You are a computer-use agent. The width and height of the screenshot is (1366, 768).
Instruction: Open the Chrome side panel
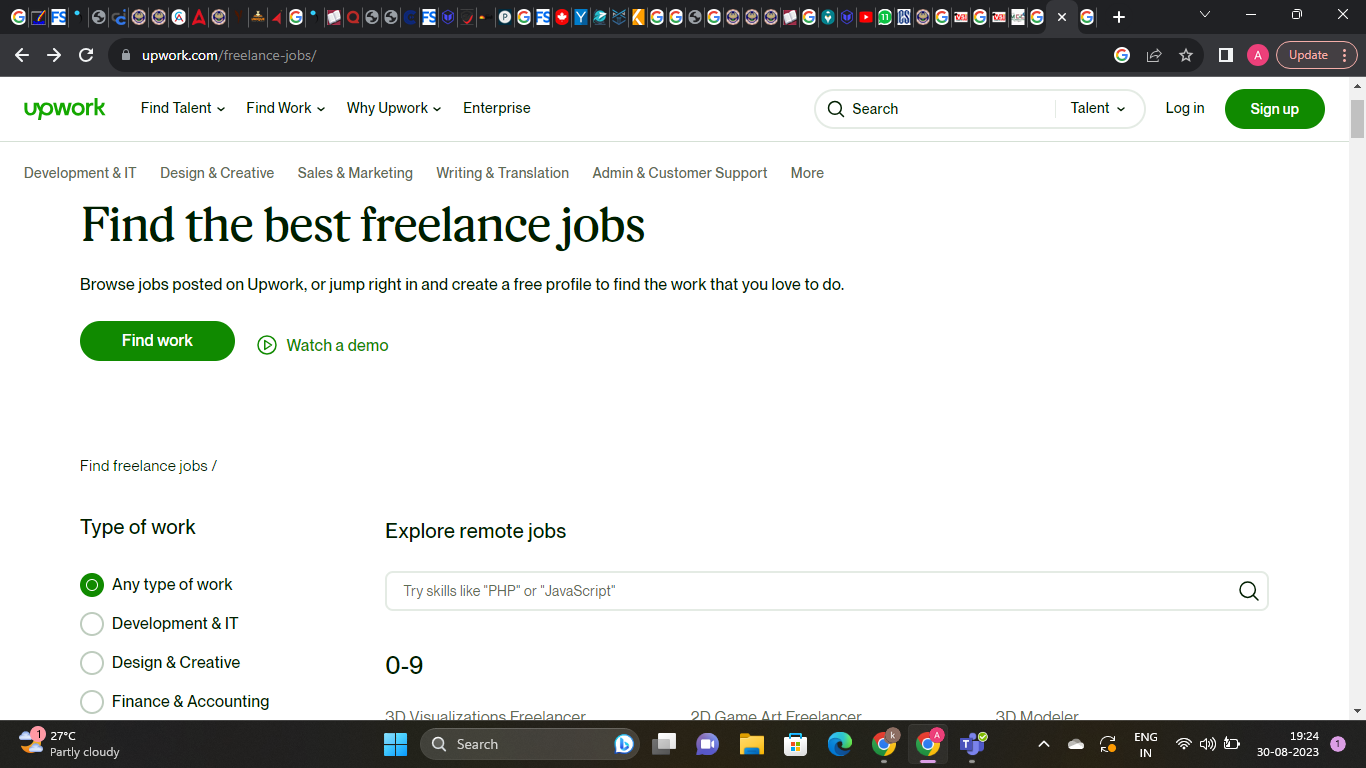tap(1225, 55)
